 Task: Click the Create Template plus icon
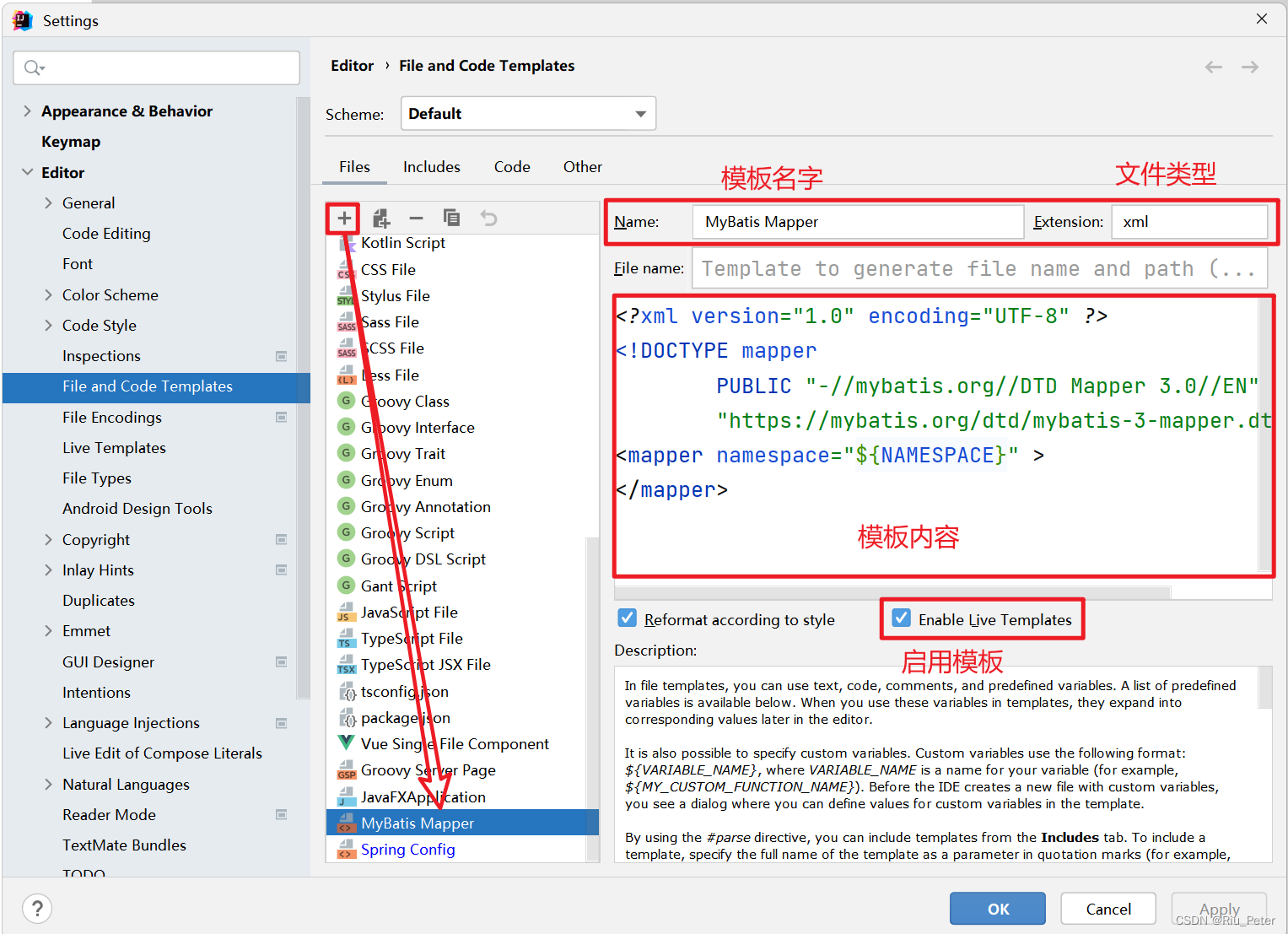tap(344, 219)
